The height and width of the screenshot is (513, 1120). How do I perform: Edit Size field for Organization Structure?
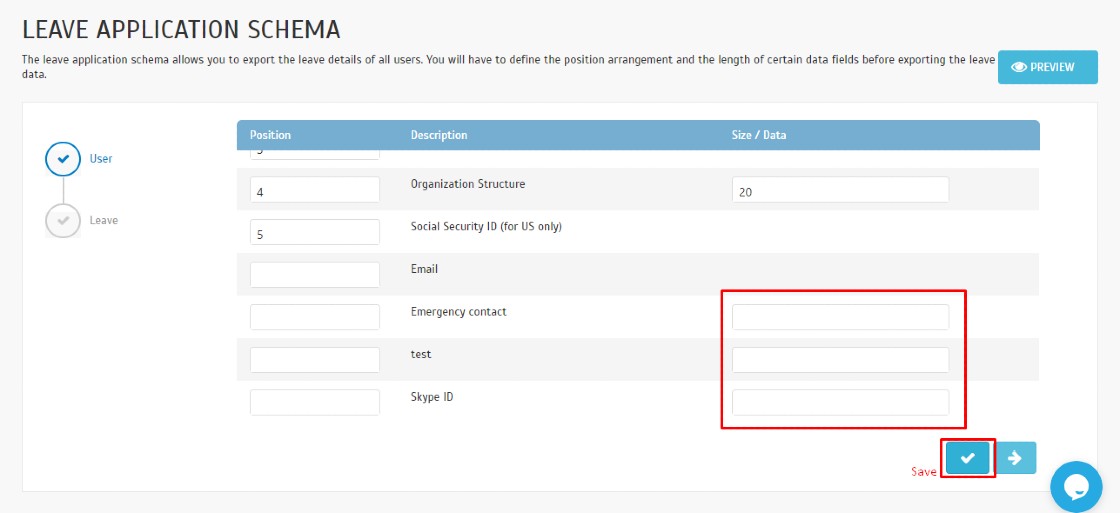coord(840,190)
